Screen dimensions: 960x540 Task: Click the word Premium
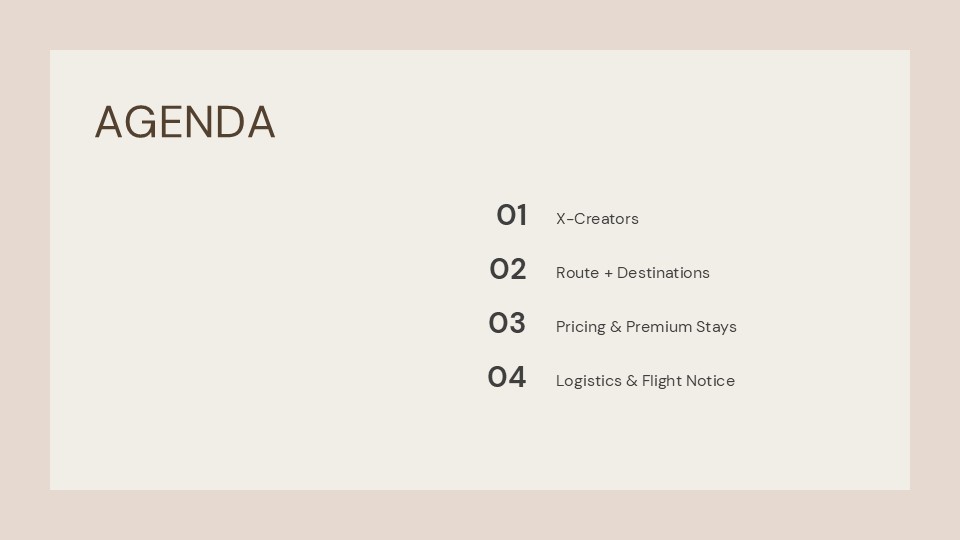click(659, 327)
